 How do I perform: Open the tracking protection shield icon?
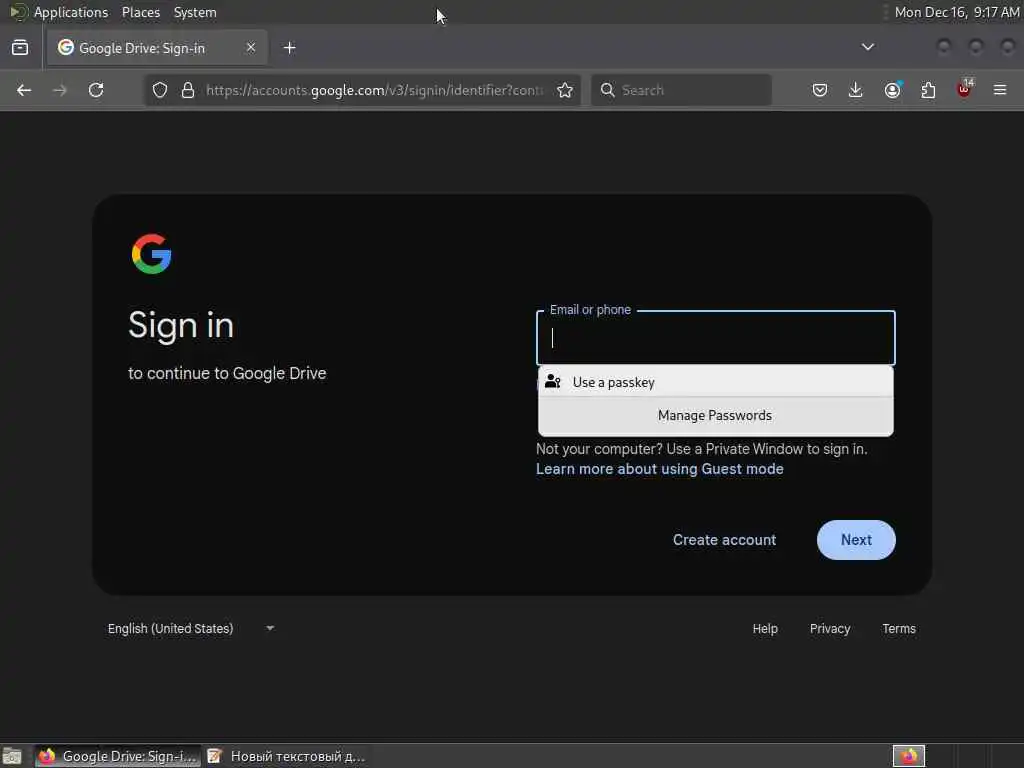[160, 90]
